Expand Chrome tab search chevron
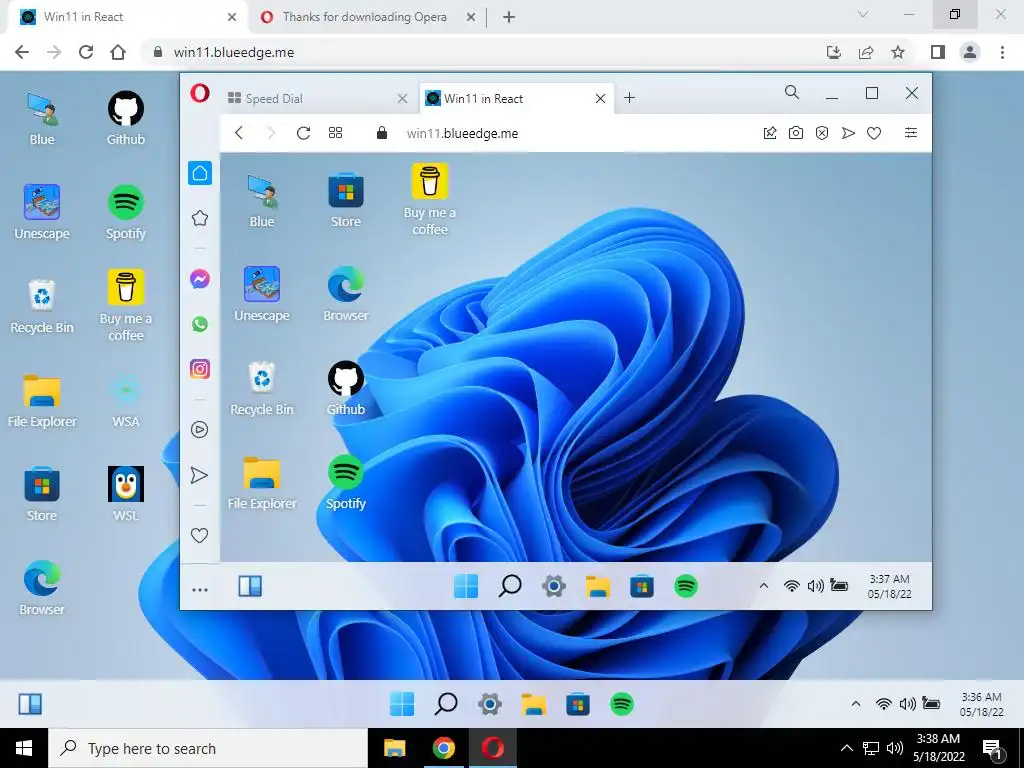 click(x=863, y=14)
